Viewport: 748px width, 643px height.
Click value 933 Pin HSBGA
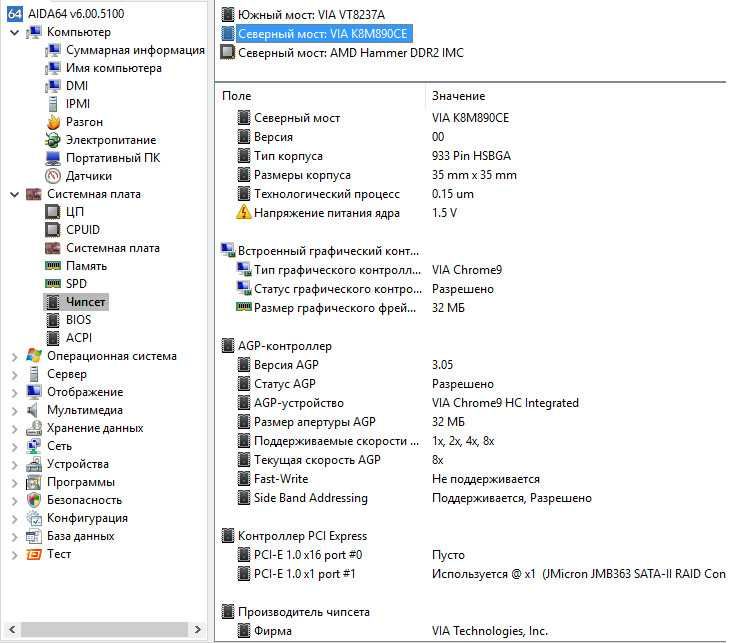471,156
